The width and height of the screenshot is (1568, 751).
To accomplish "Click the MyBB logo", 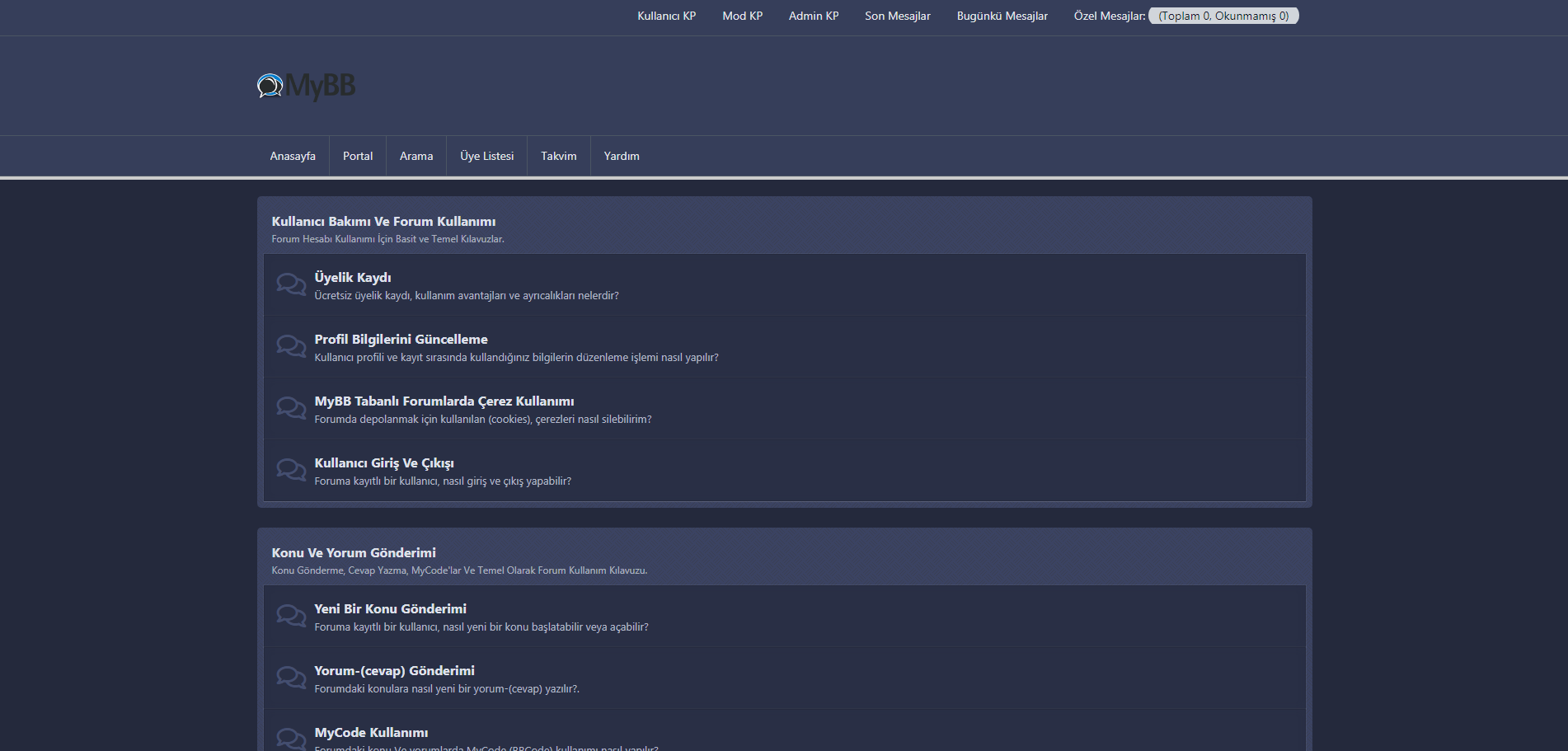I will 306,86.
